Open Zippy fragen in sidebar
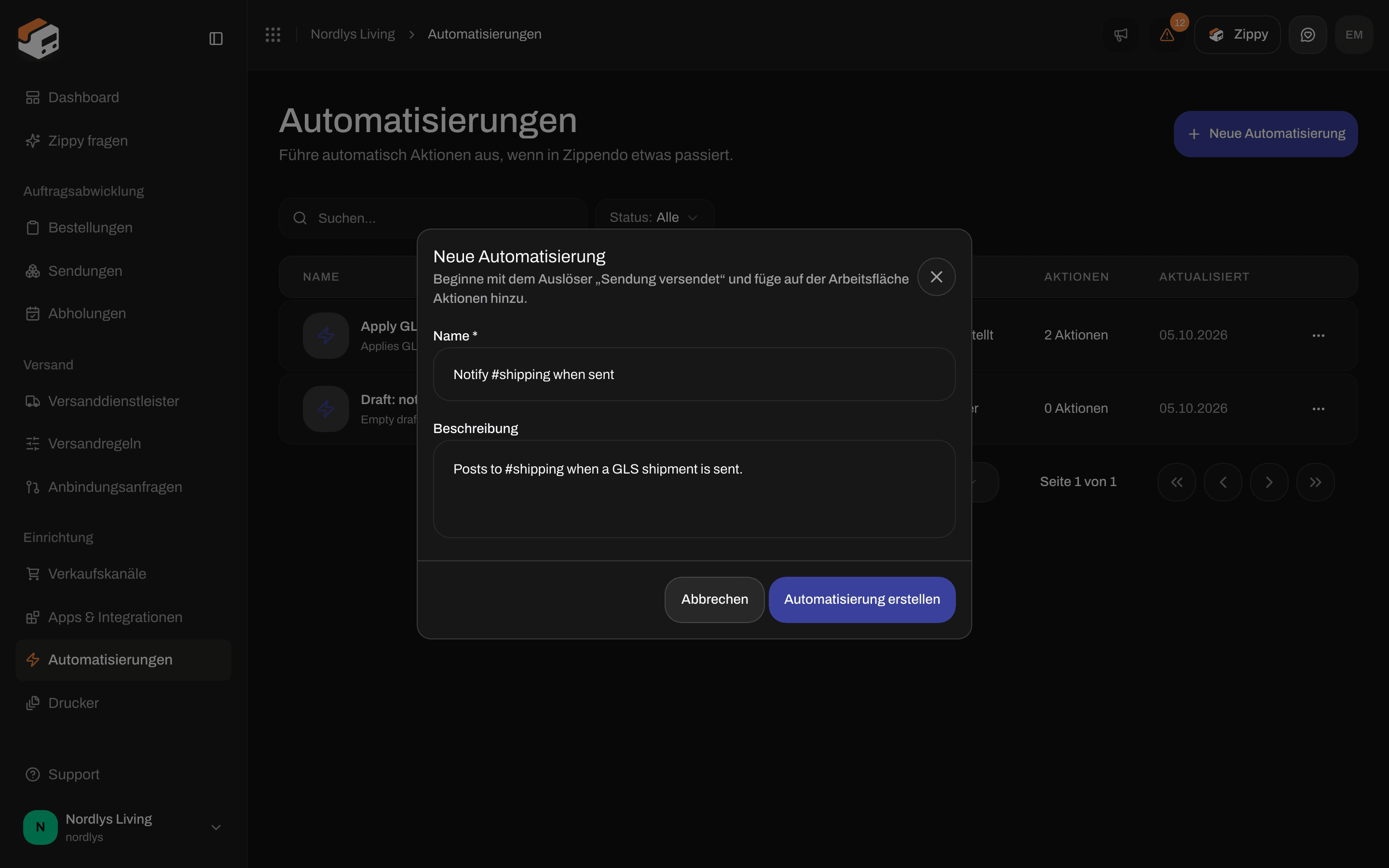The width and height of the screenshot is (1389, 868). (x=123, y=141)
